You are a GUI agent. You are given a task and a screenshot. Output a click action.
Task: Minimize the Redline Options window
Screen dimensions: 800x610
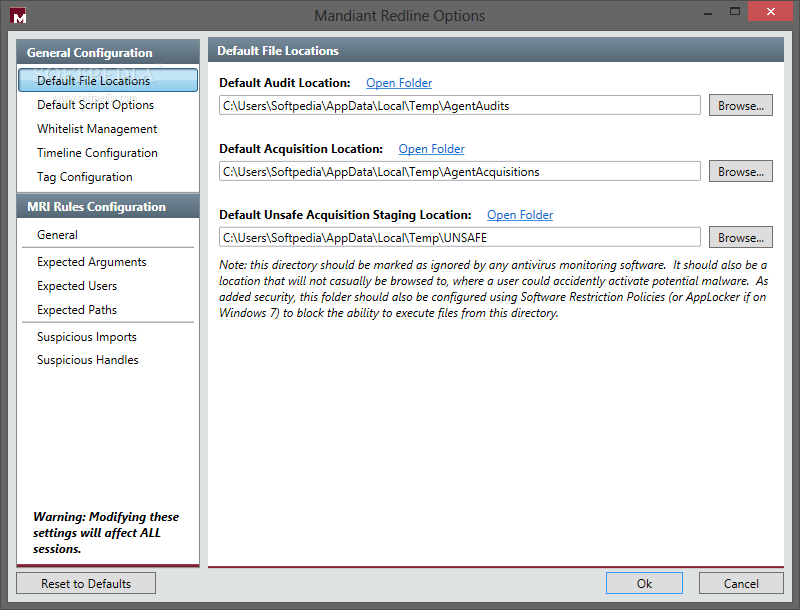point(708,13)
